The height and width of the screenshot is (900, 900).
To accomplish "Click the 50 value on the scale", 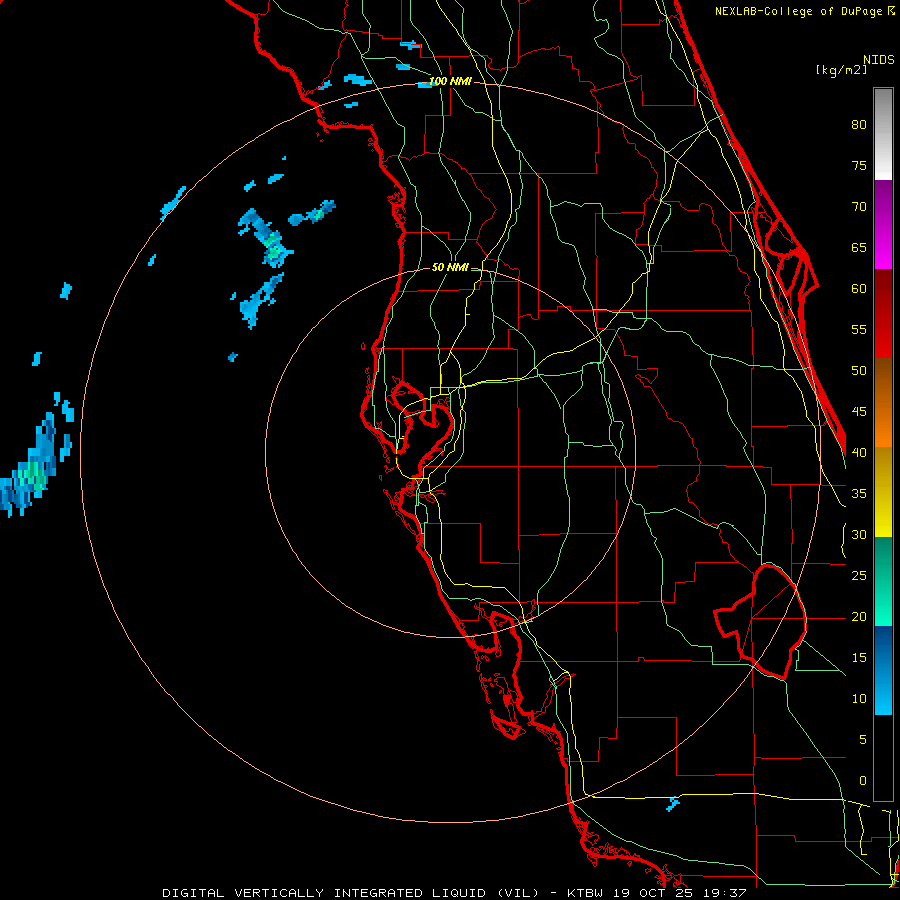I will point(859,370).
